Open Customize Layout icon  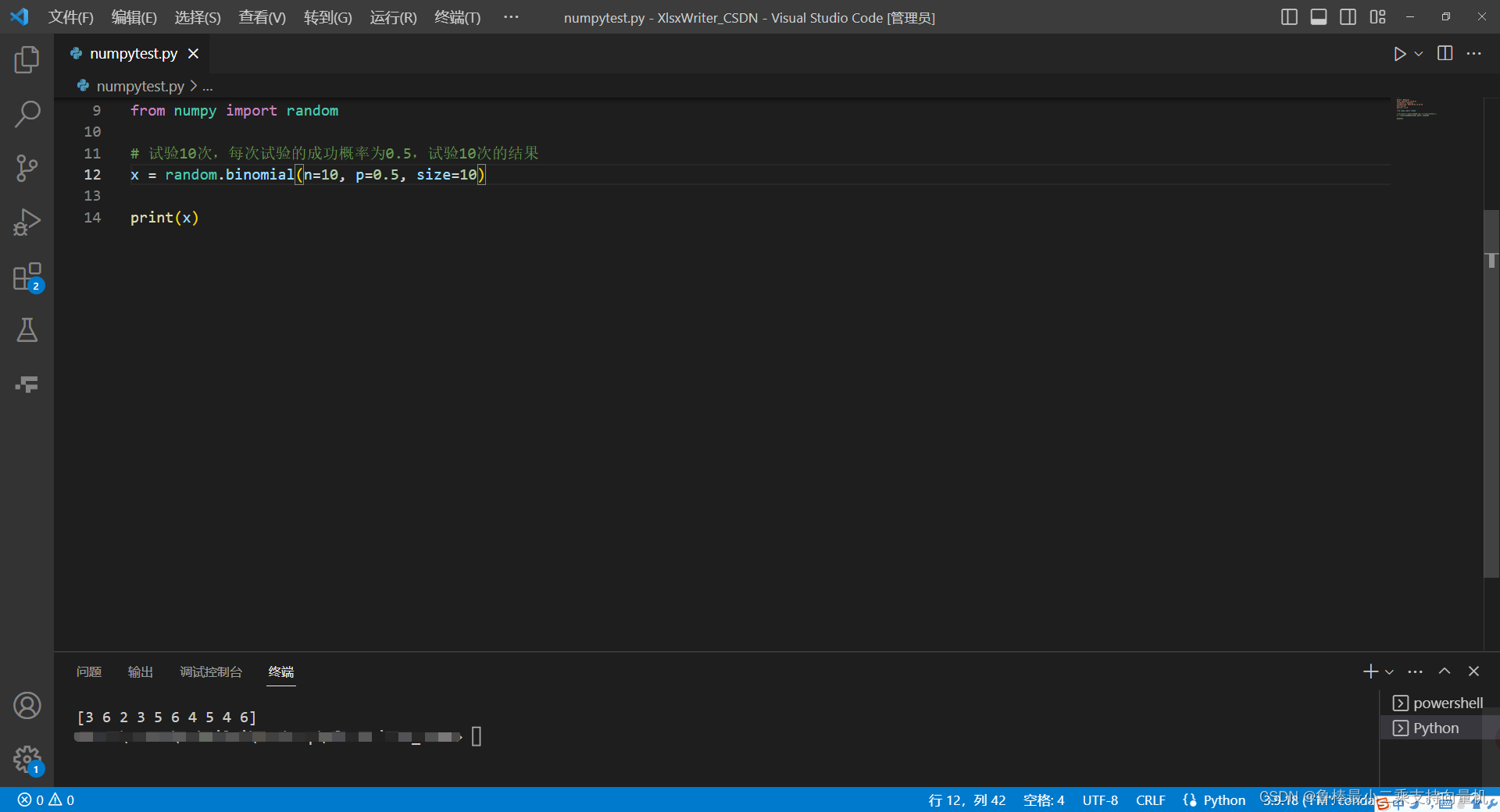[x=1377, y=17]
